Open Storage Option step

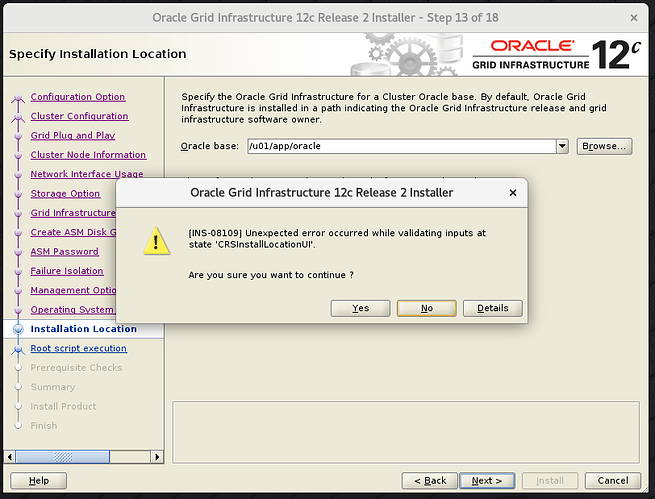(x=65, y=194)
